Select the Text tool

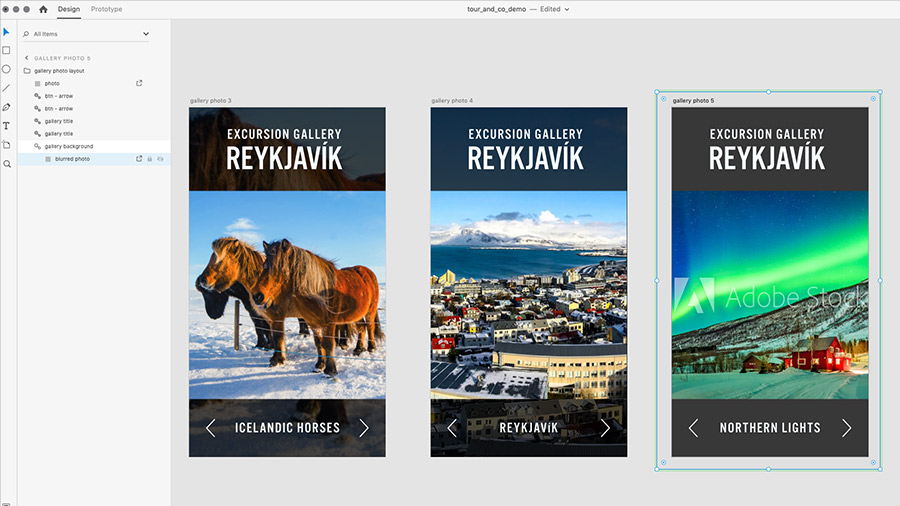point(6,126)
